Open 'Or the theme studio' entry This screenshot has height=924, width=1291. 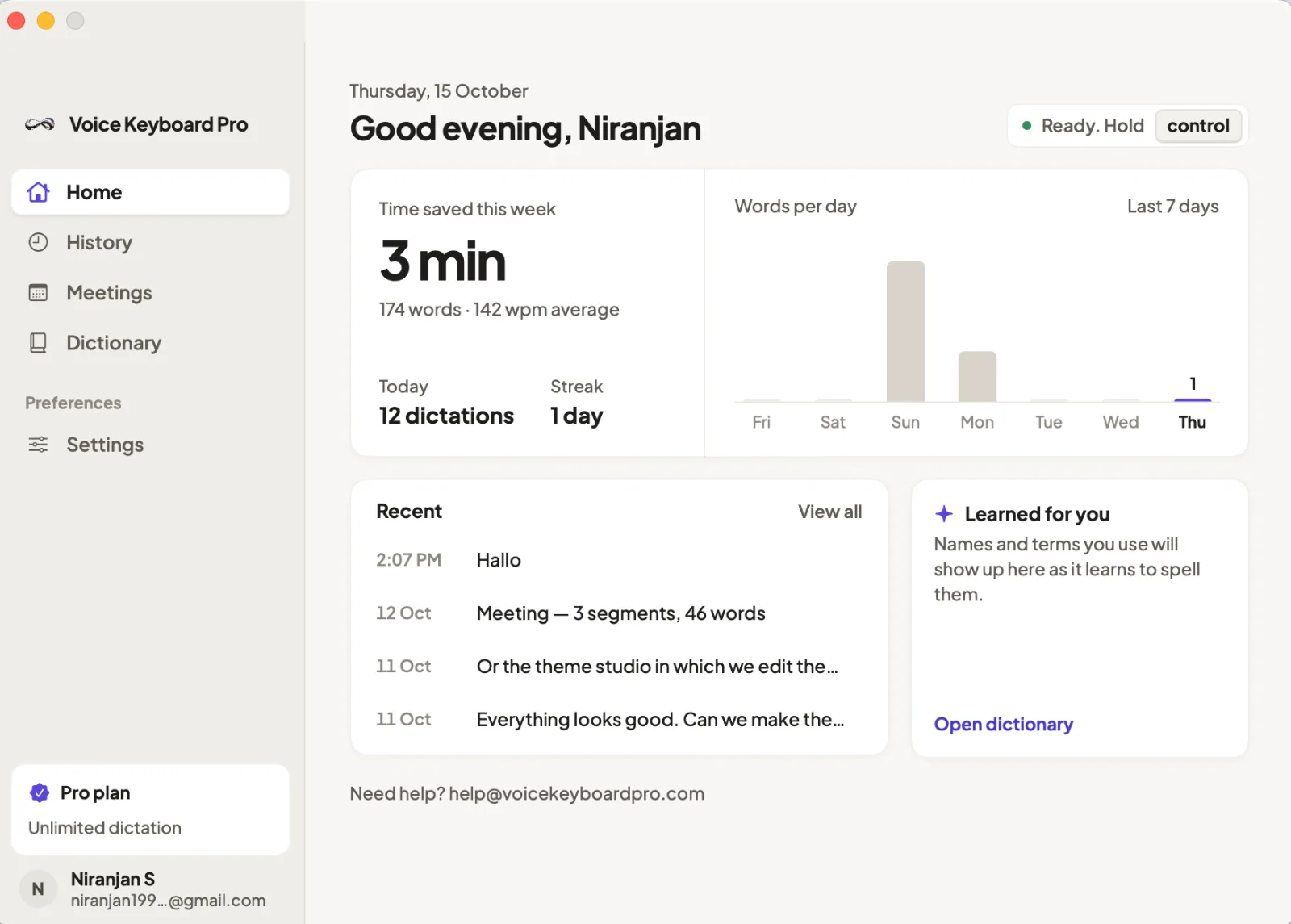pyautogui.click(x=619, y=667)
